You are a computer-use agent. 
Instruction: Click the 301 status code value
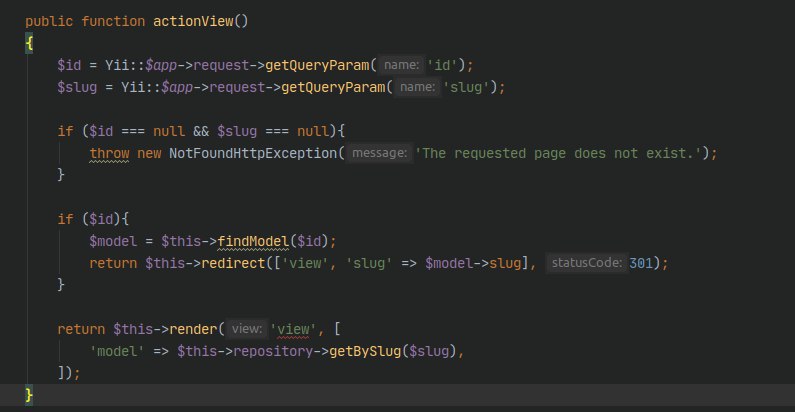(640, 263)
